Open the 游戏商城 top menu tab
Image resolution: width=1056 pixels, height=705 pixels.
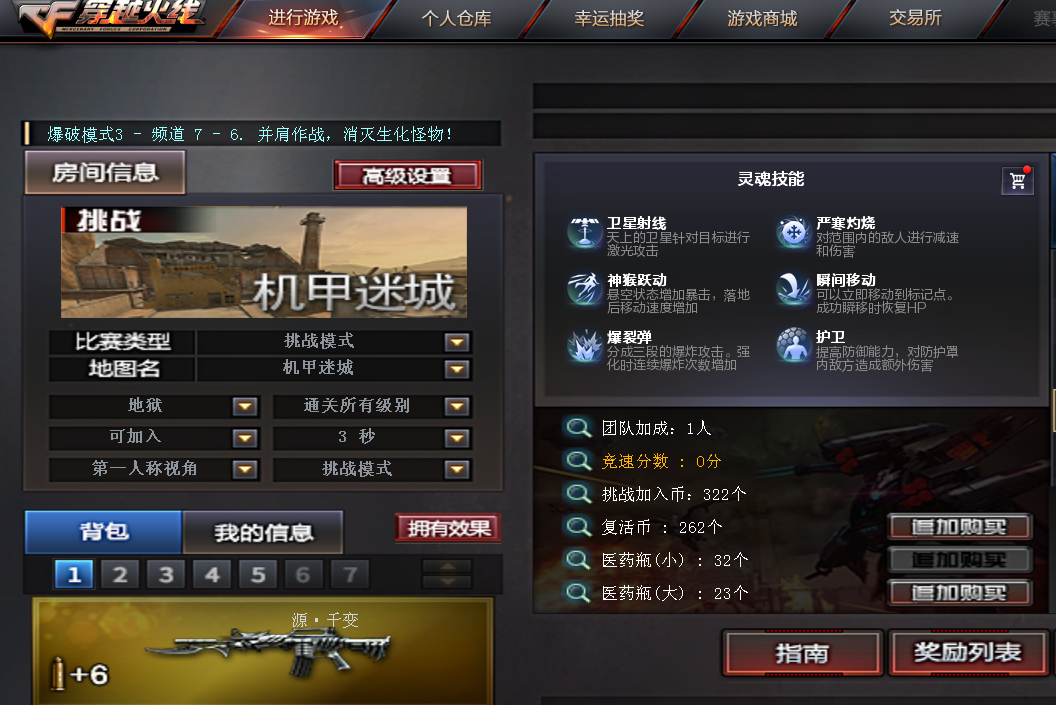click(x=762, y=18)
